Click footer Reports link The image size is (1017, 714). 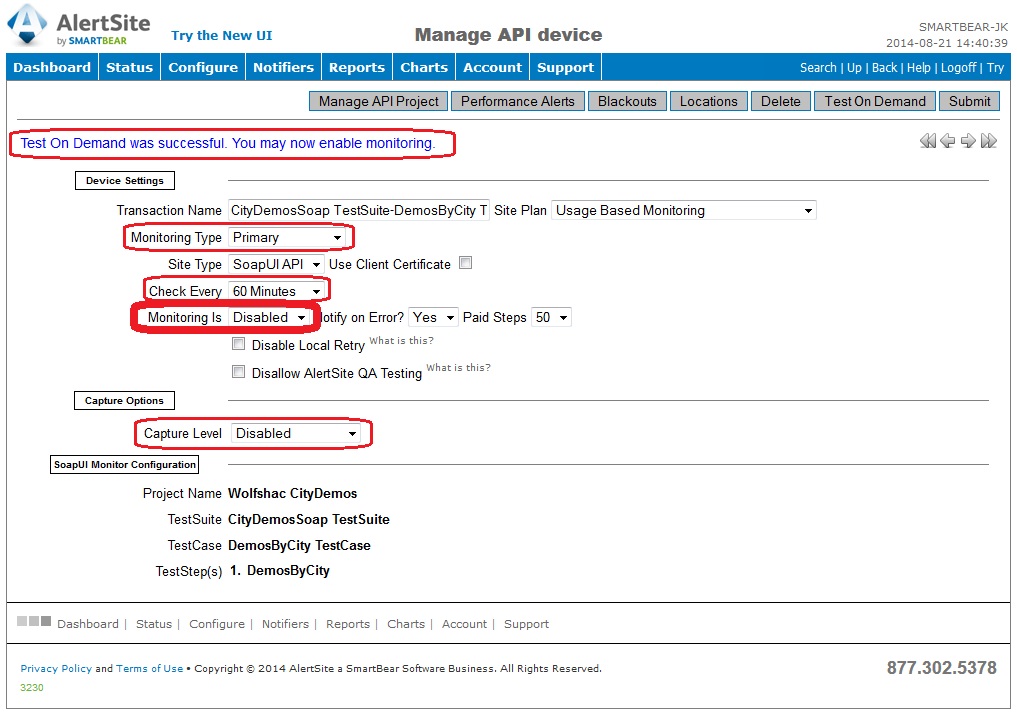click(348, 624)
